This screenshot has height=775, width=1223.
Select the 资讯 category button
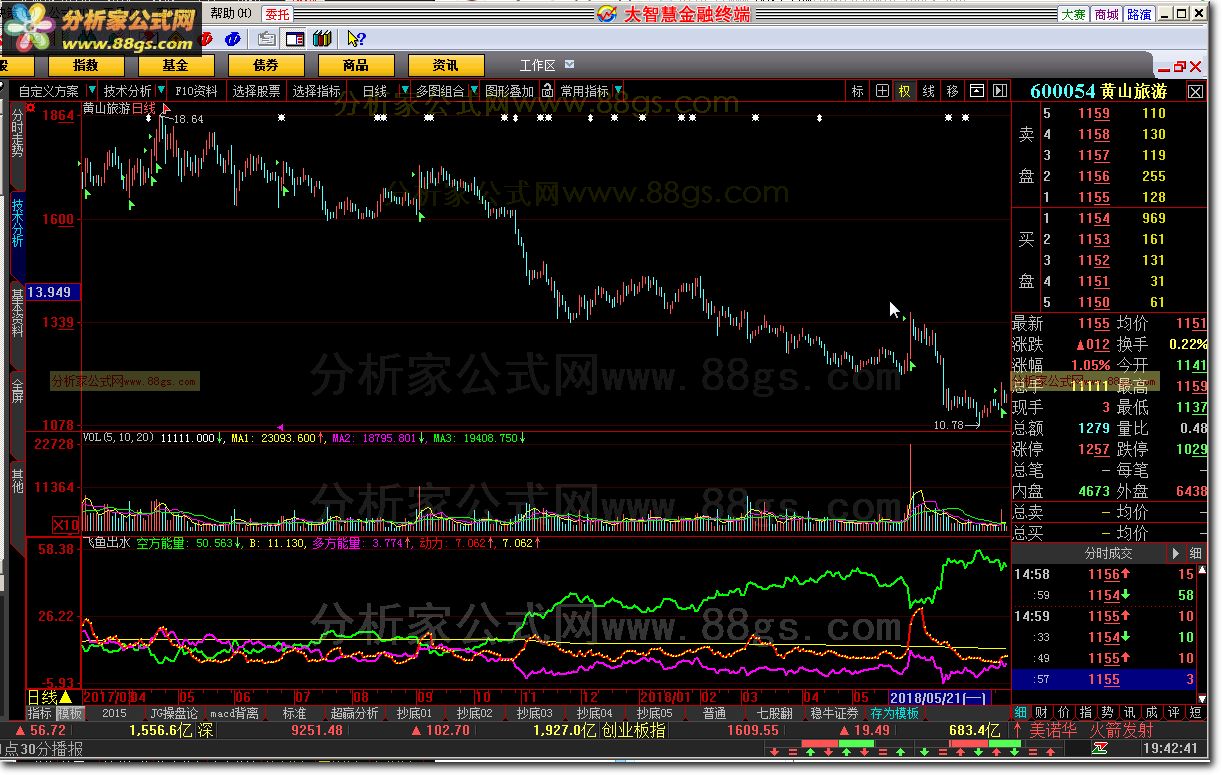click(x=446, y=65)
